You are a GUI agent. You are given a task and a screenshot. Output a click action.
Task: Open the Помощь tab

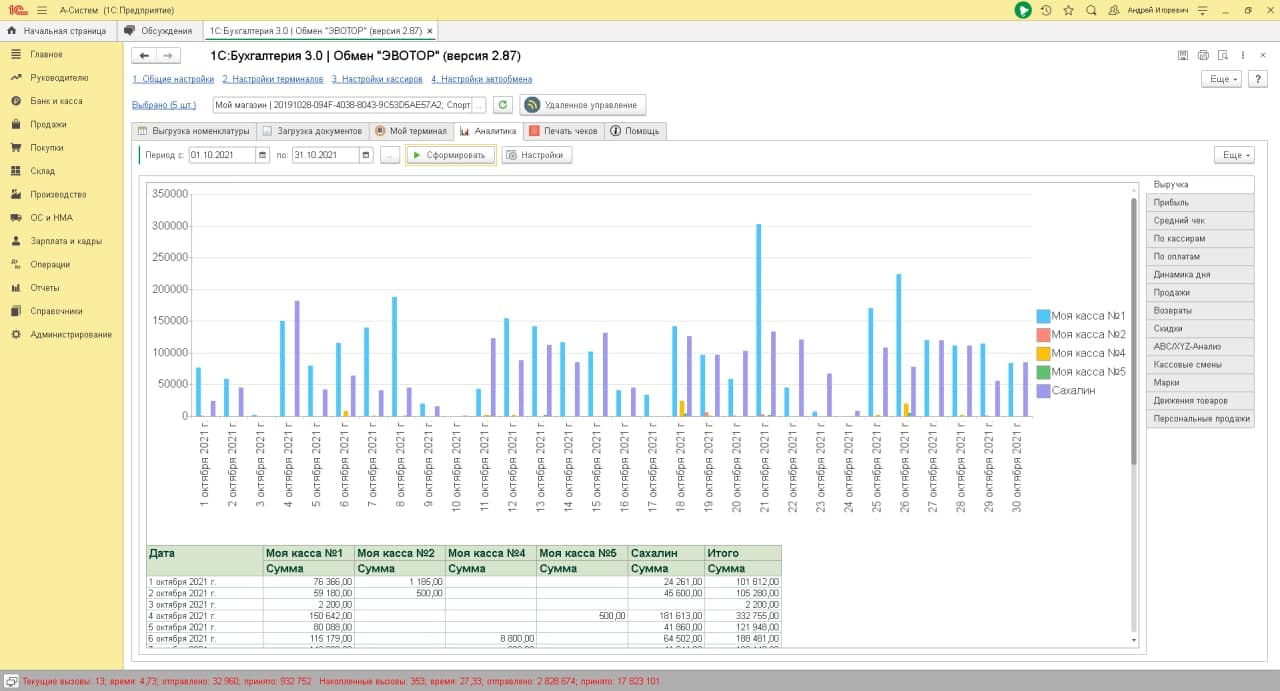[635, 131]
